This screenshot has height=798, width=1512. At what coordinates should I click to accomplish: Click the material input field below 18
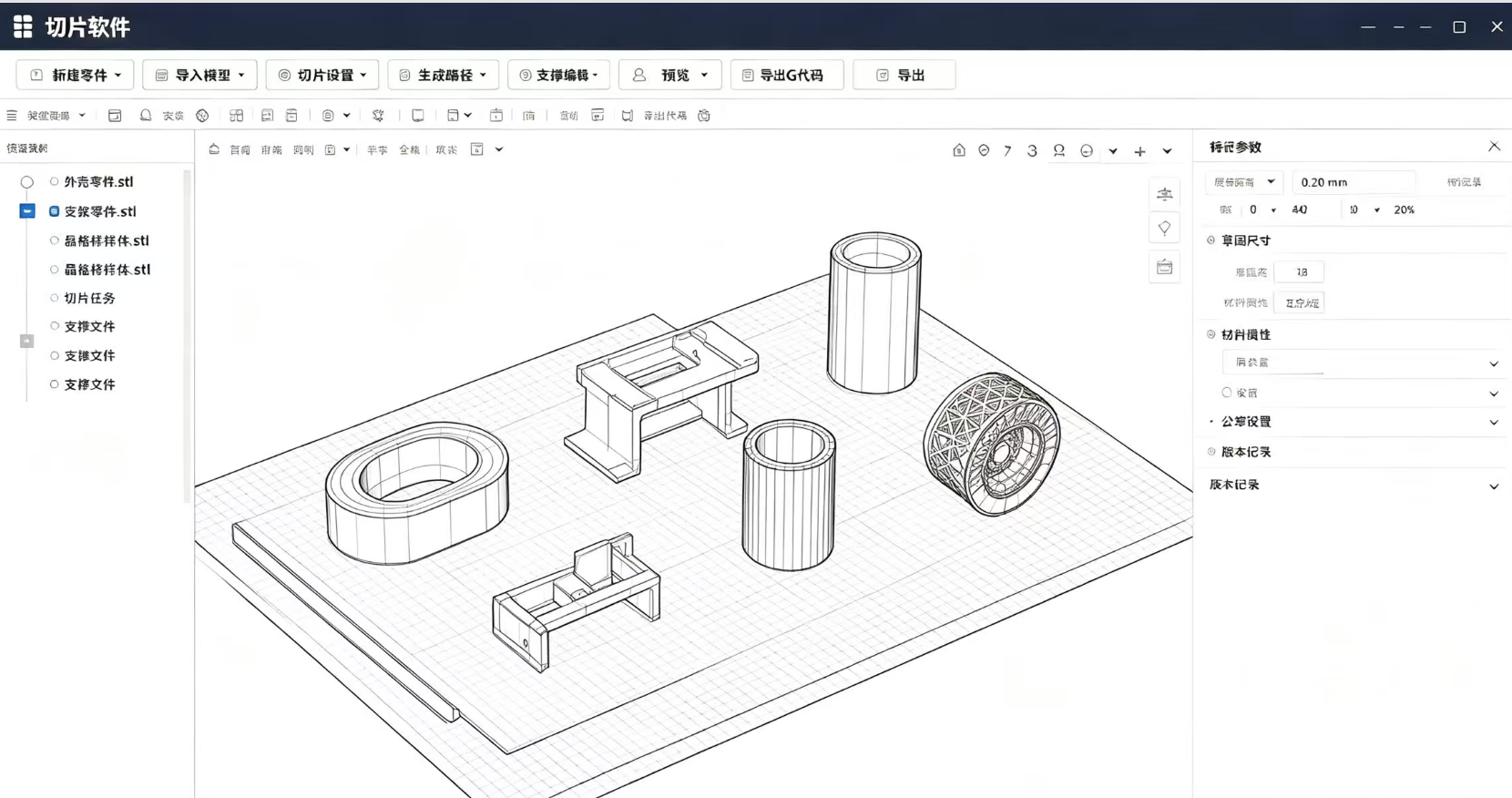1299,302
